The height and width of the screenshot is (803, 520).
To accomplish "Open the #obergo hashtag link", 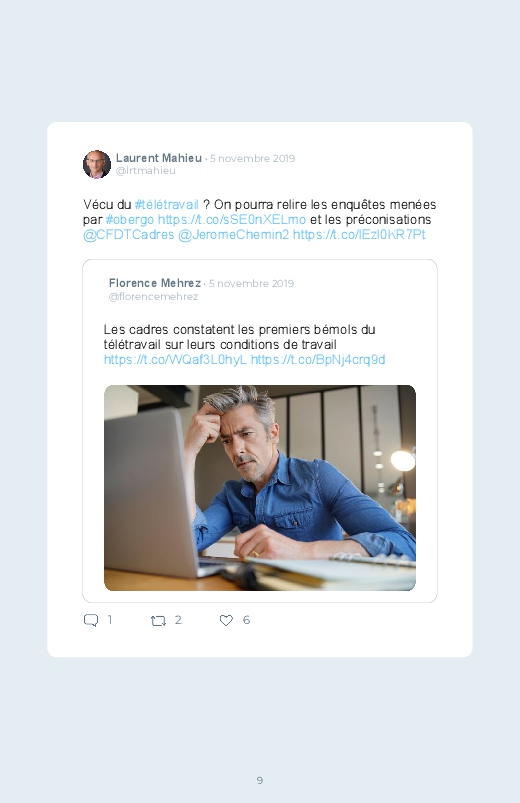I will coord(130,220).
